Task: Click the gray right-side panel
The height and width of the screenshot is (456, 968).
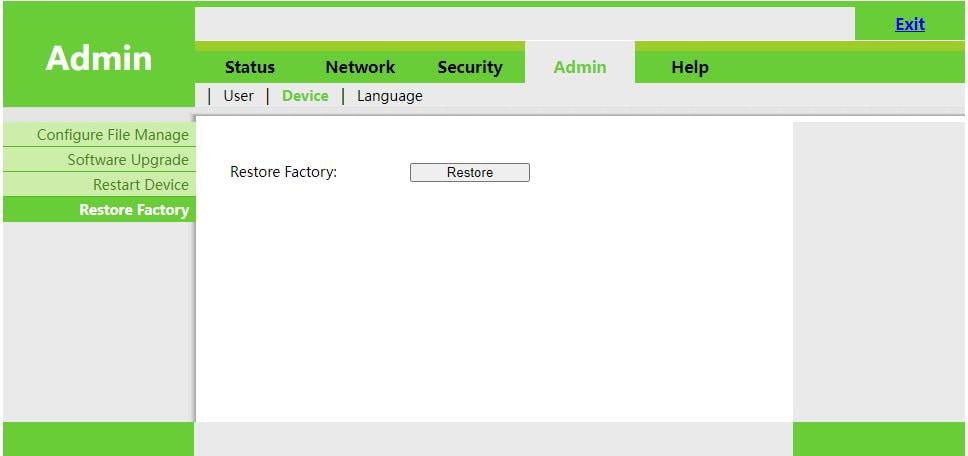Action: (x=879, y=272)
